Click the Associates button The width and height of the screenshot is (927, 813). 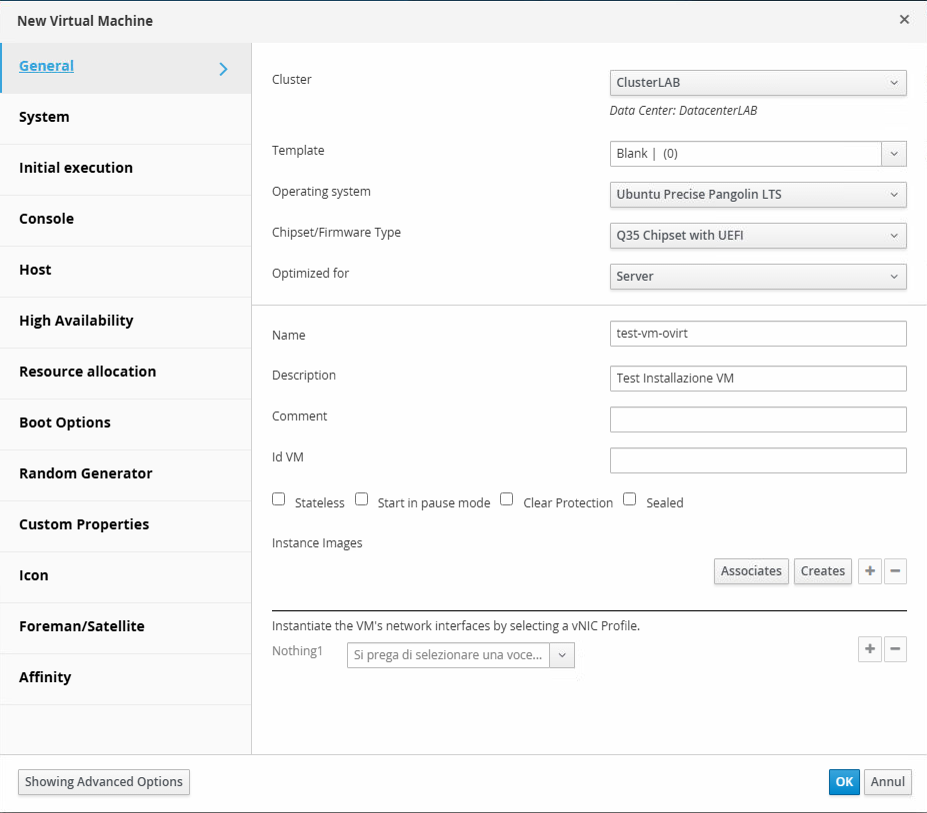tap(751, 571)
